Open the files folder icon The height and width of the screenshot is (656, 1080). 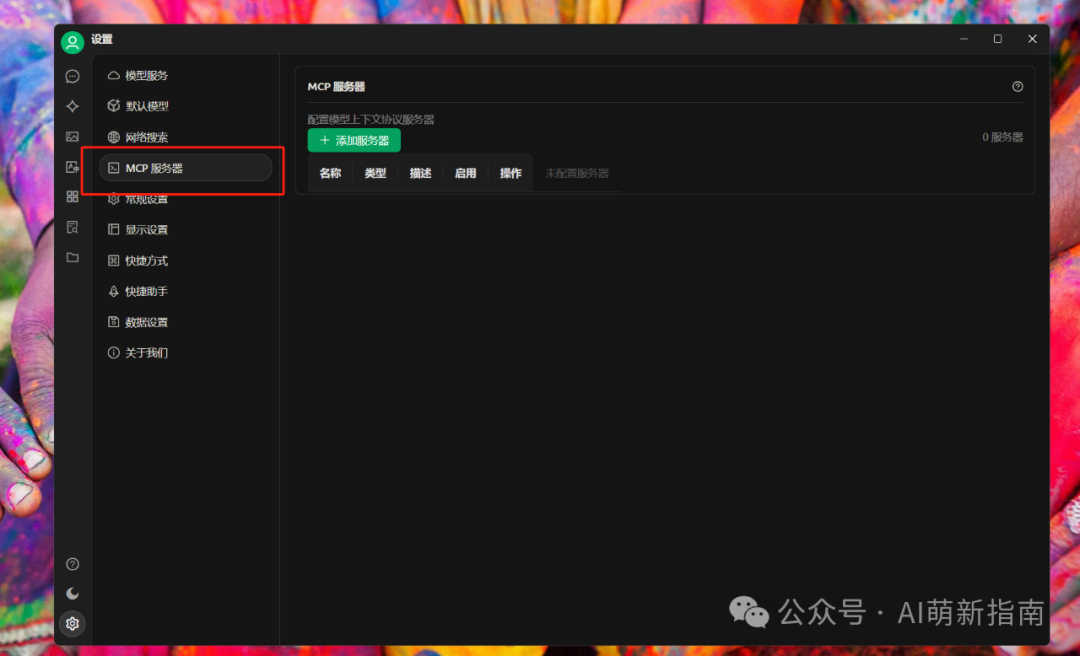click(x=71, y=257)
